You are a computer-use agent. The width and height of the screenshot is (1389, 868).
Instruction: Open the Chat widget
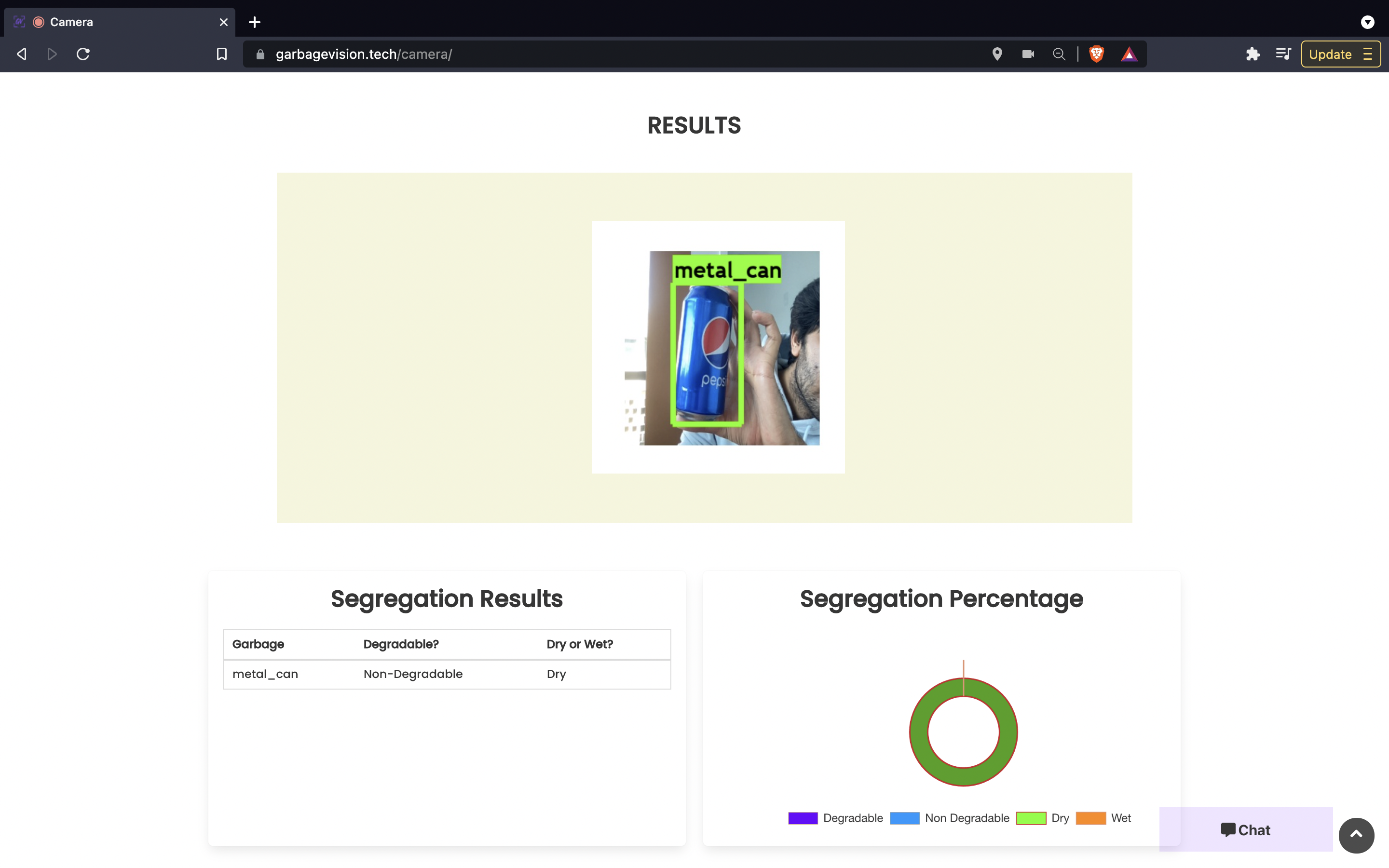tap(1245, 829)
